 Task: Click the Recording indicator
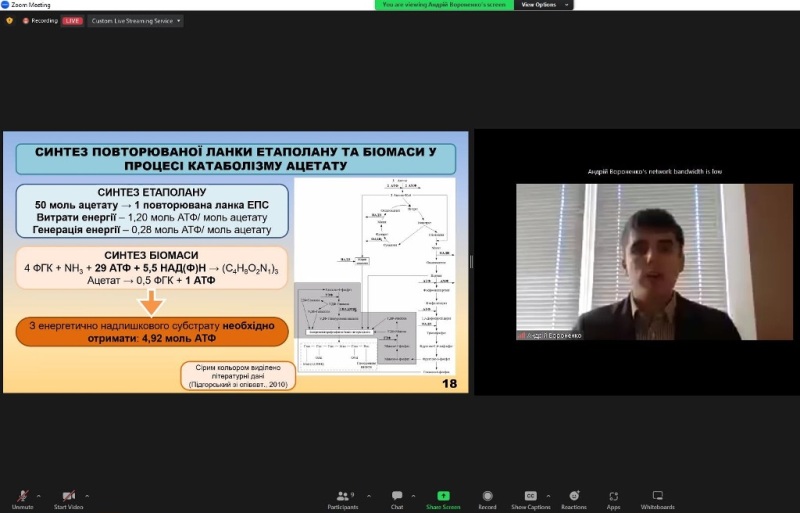tap(40, 21)
